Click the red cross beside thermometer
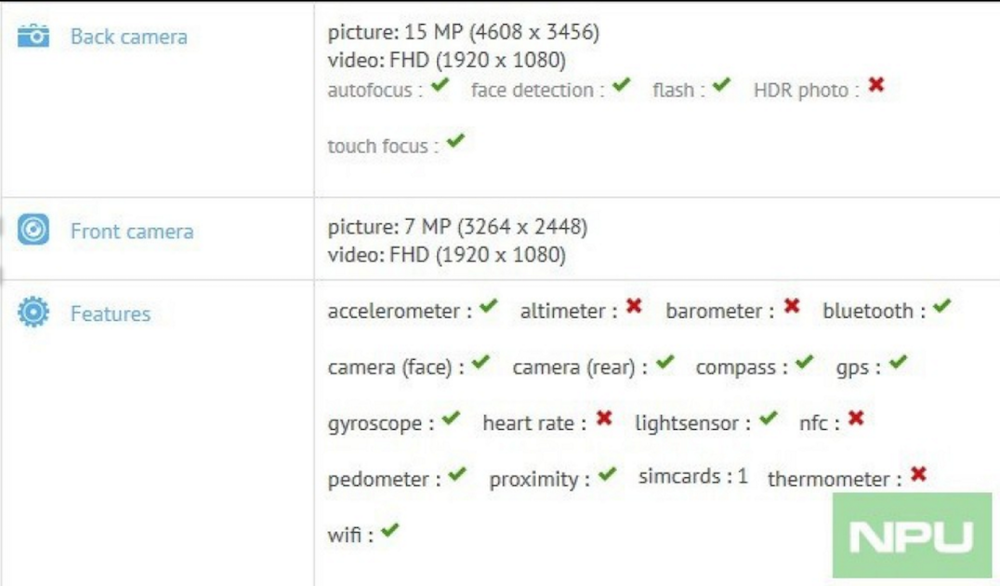The image size is (1000, 586). [917, 475]
